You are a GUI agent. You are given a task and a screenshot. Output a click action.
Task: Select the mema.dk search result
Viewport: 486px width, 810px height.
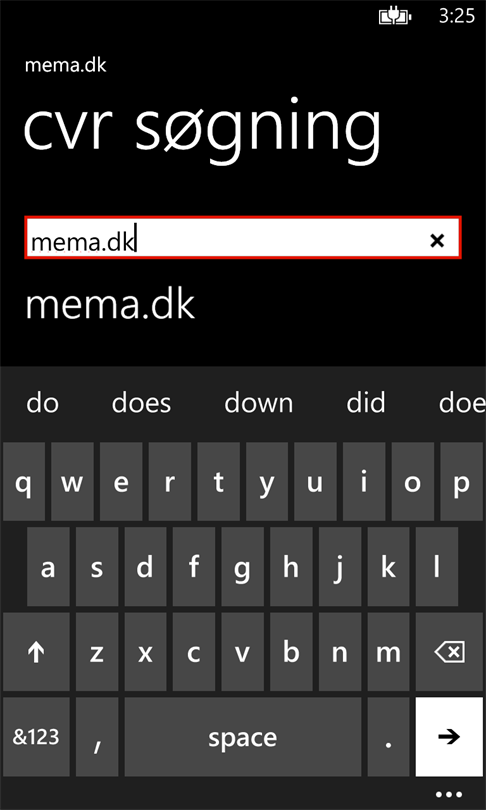point(111,305)
